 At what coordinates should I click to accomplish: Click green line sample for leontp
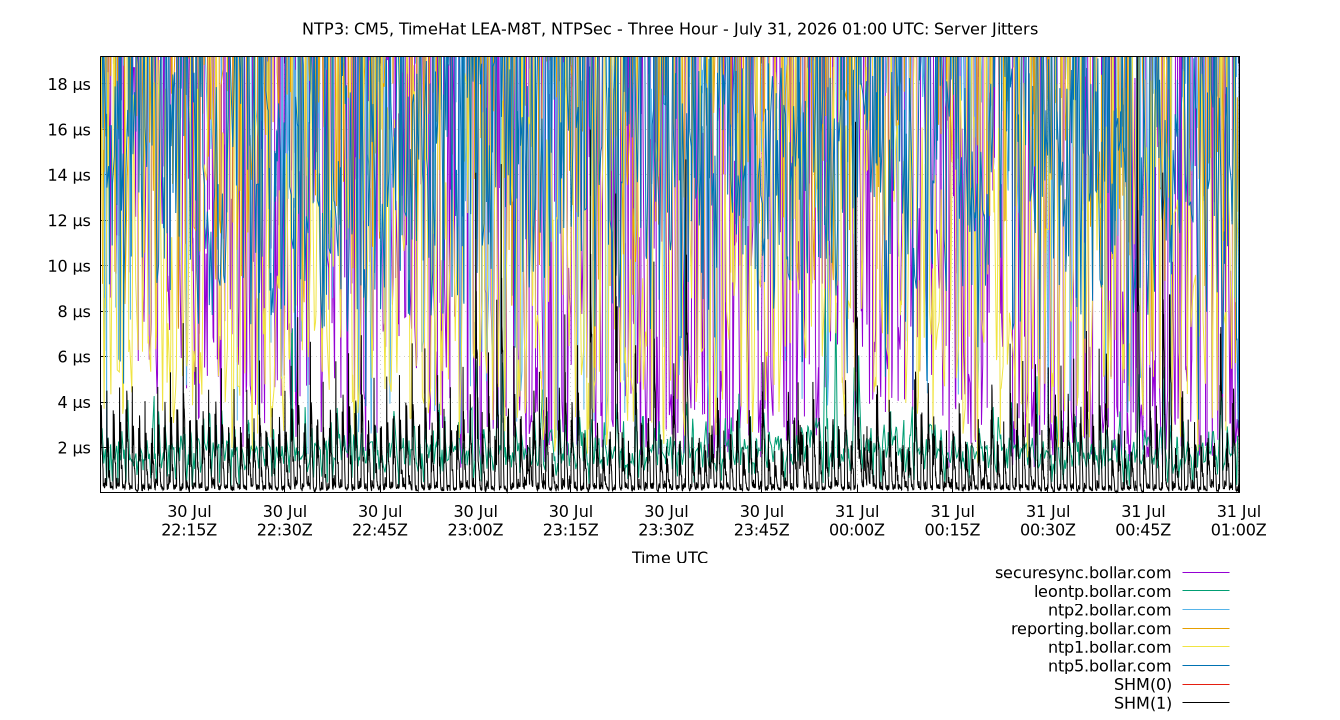click(x=1206, y=592)
